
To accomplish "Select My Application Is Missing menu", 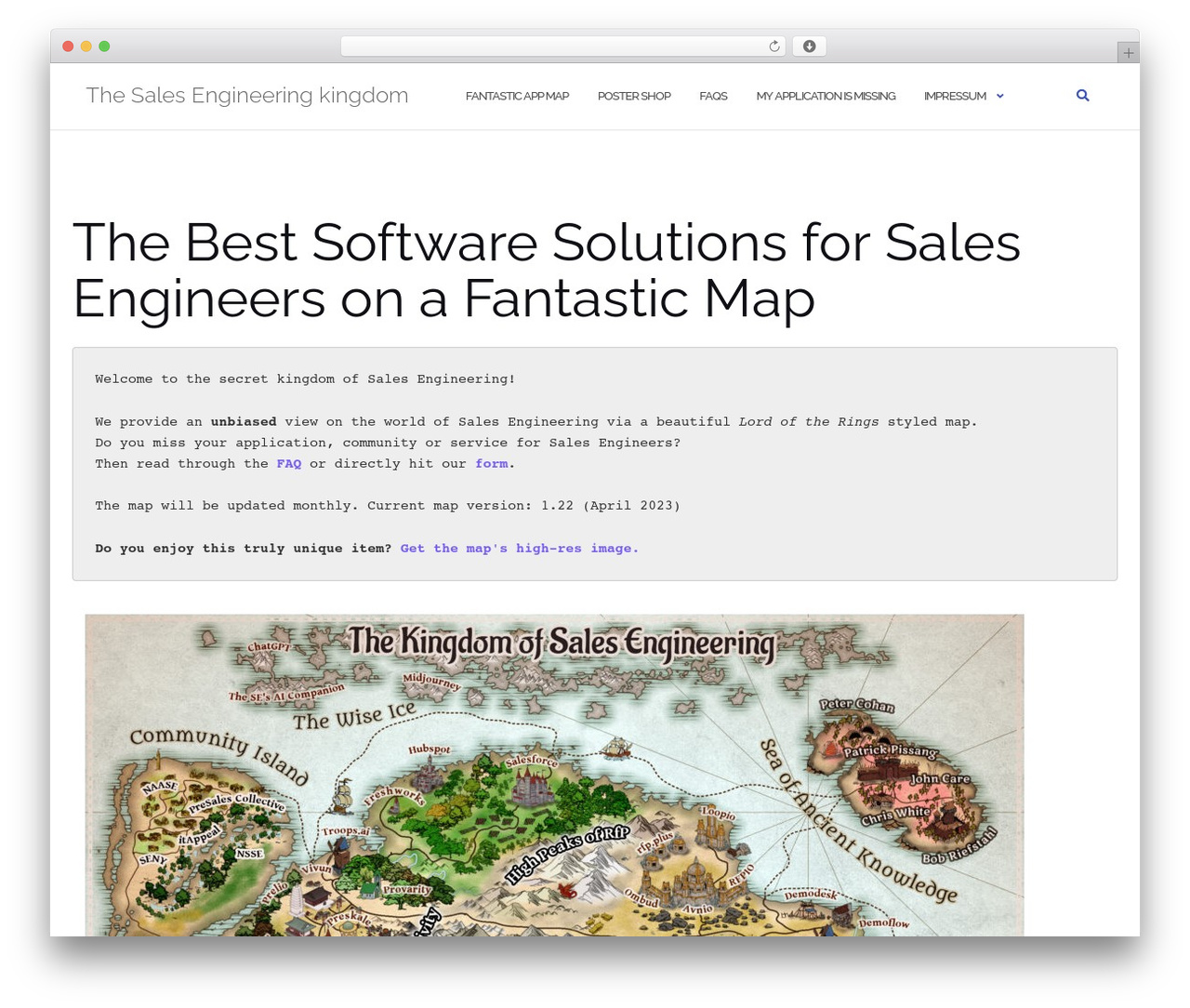I will pyautogui.click(x=826, y=96).
